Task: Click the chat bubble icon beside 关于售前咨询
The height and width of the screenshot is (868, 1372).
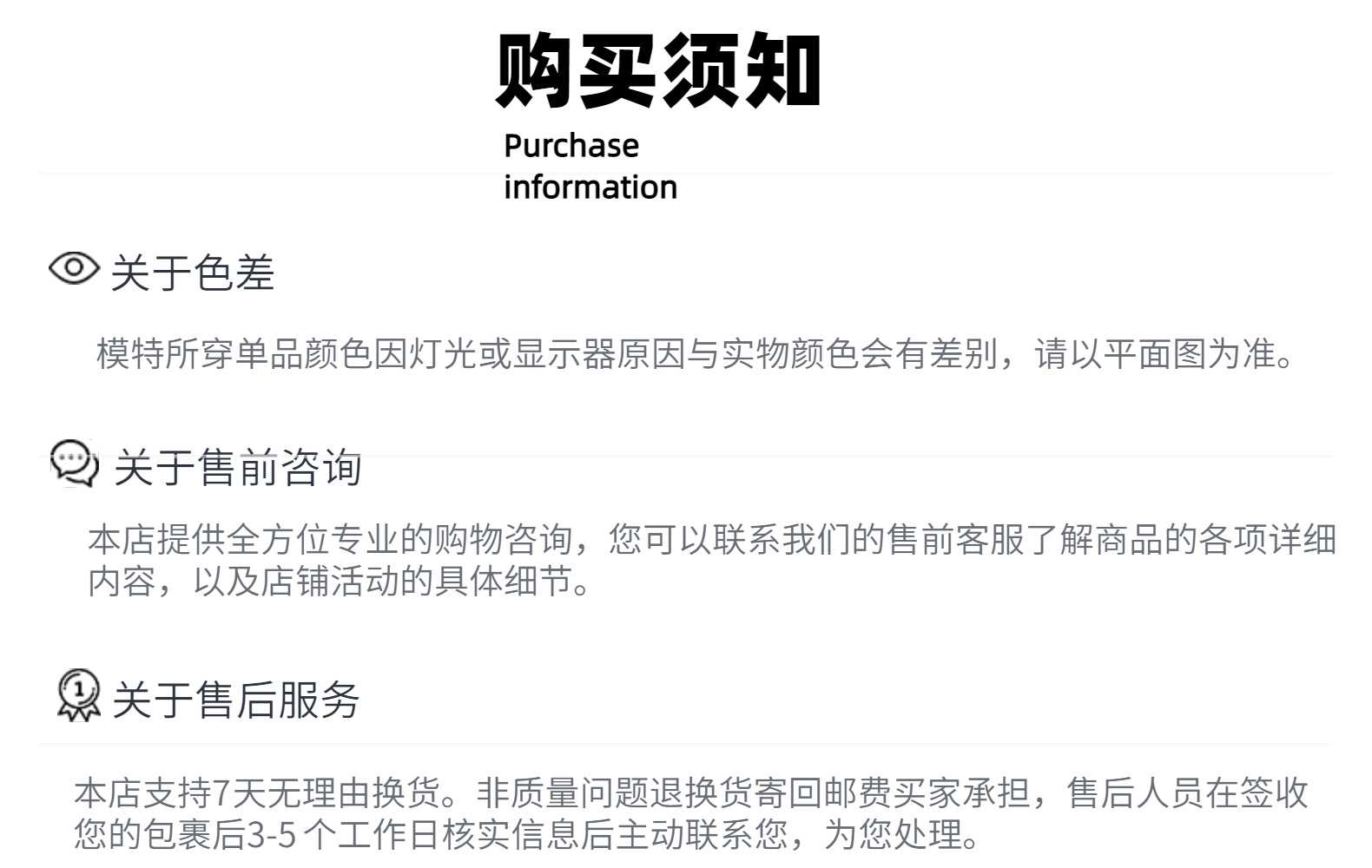Action: point(74,463)
